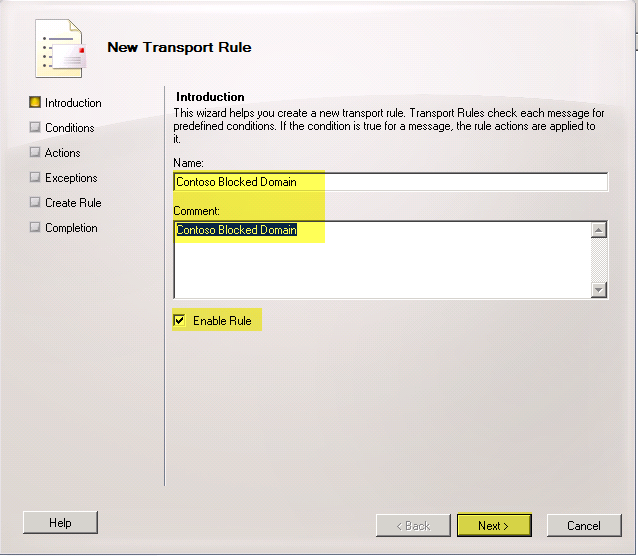Image resolution: width=638 pixels, height=556 pixels.
Task: Click the disabled Back button
Action: 413,526
